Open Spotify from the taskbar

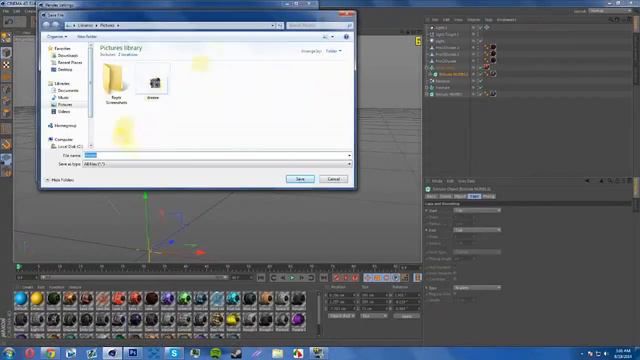point(216,353)
